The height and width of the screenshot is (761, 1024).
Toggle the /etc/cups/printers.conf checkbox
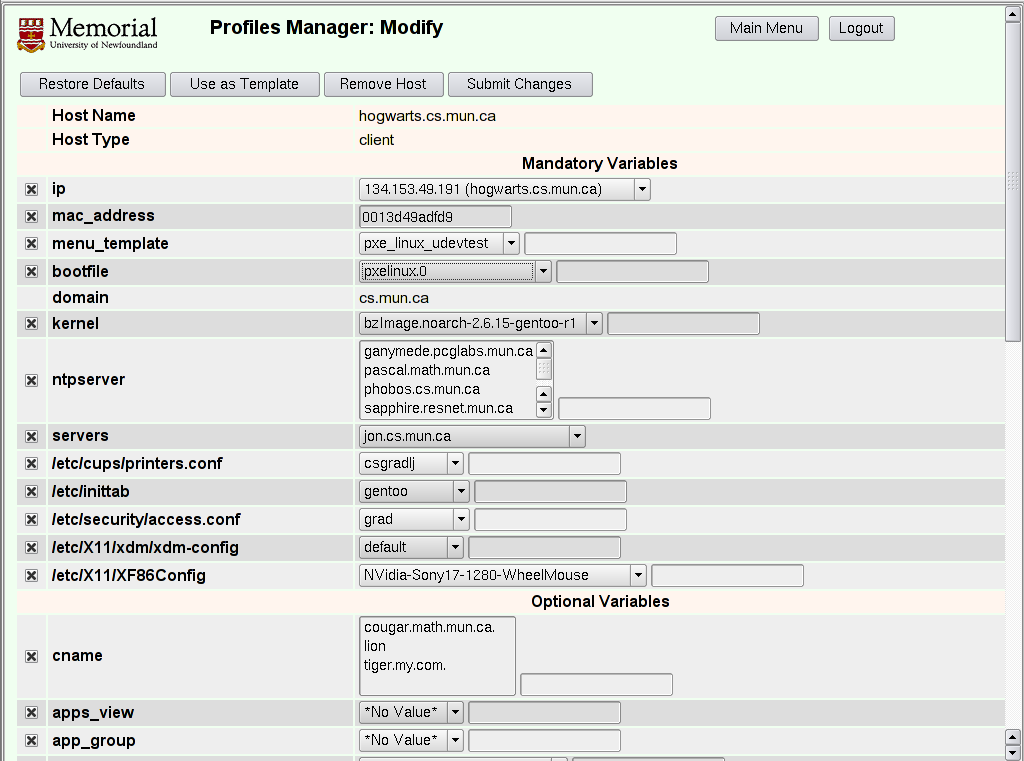click(x=31, y=464)
